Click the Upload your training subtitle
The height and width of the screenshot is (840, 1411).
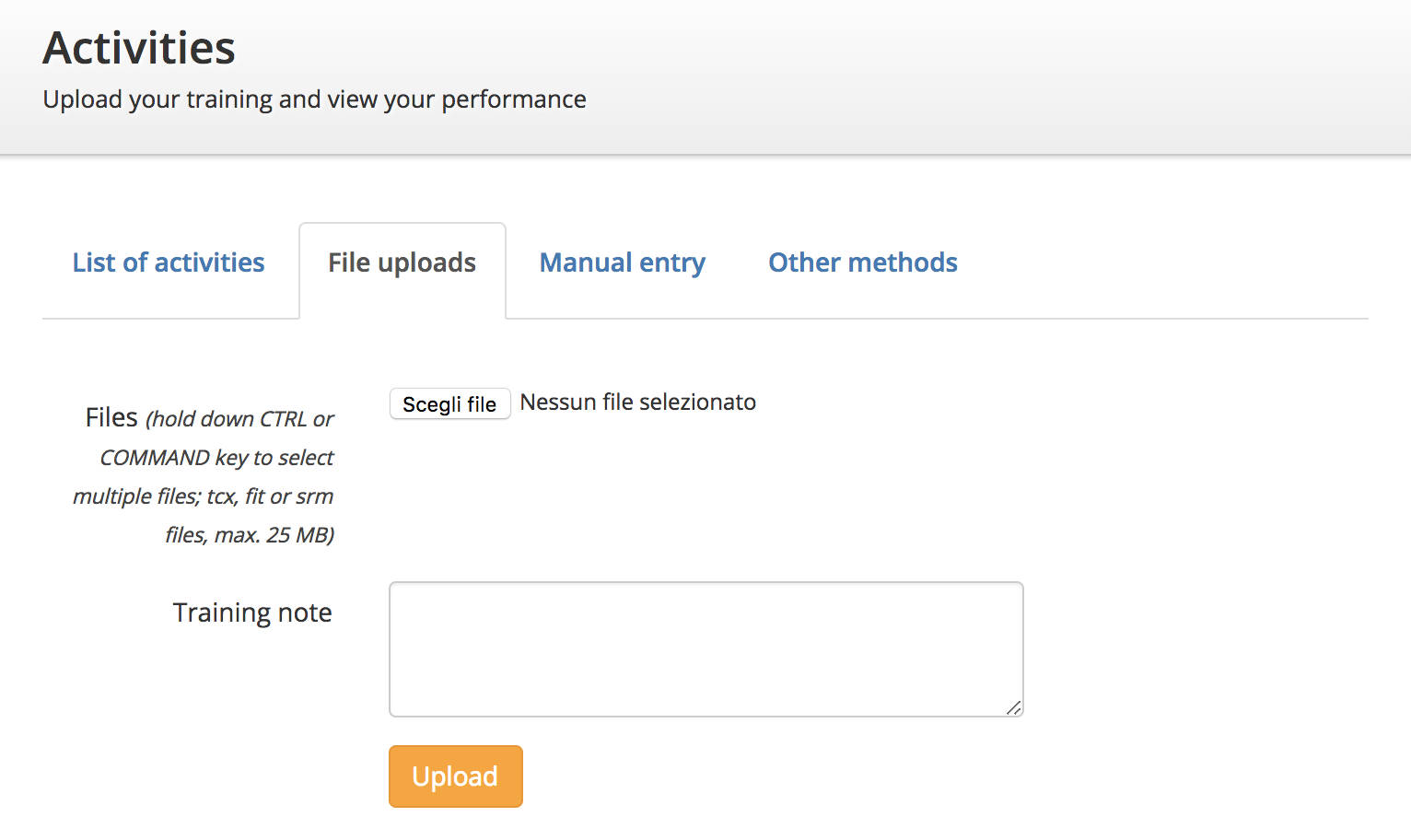point(314,99)
